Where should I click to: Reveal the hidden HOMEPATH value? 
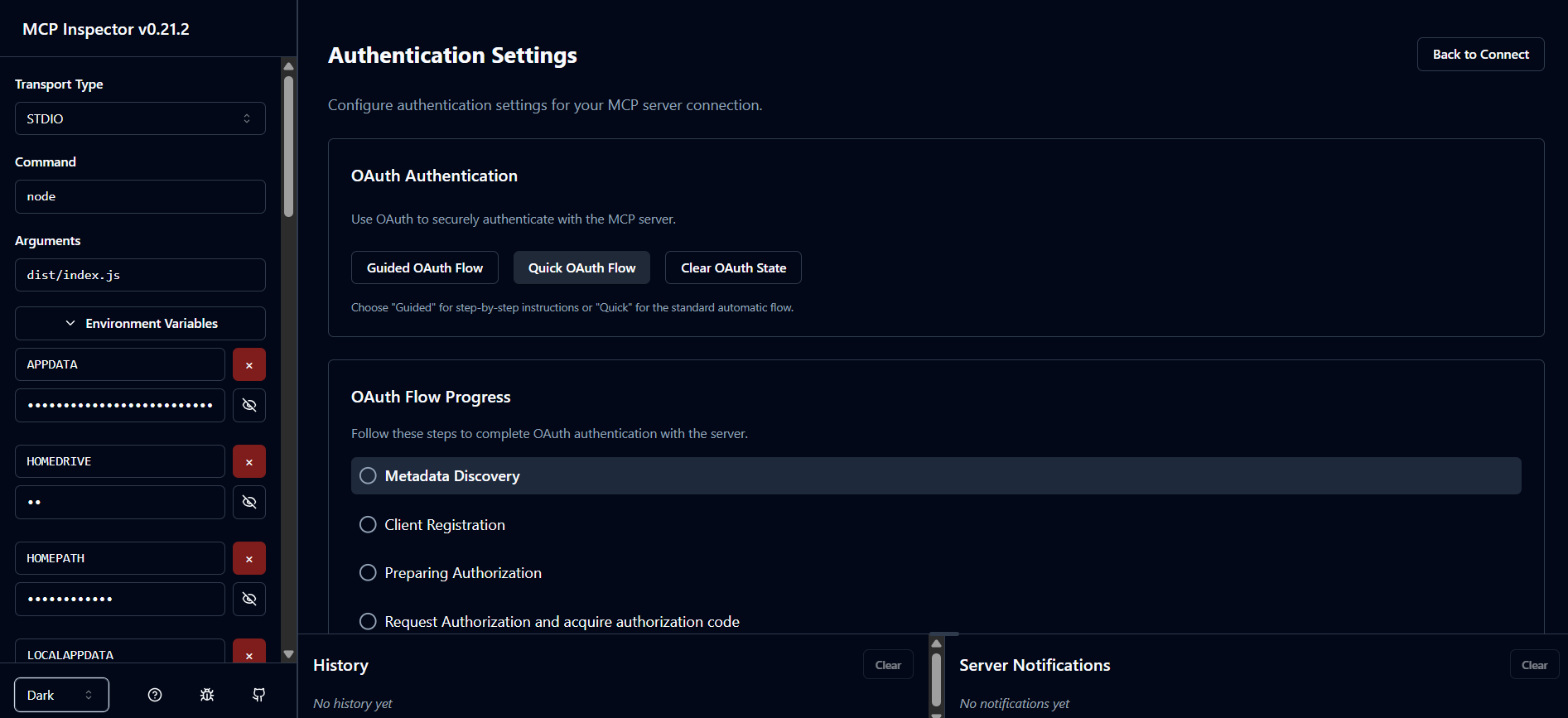[249, 599]
